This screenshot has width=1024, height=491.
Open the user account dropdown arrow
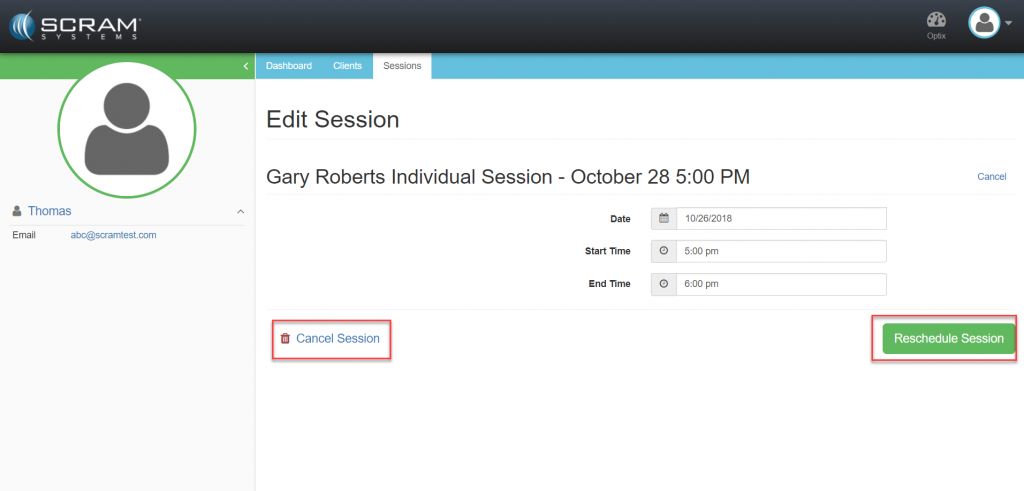click(x=1008, y=24)
